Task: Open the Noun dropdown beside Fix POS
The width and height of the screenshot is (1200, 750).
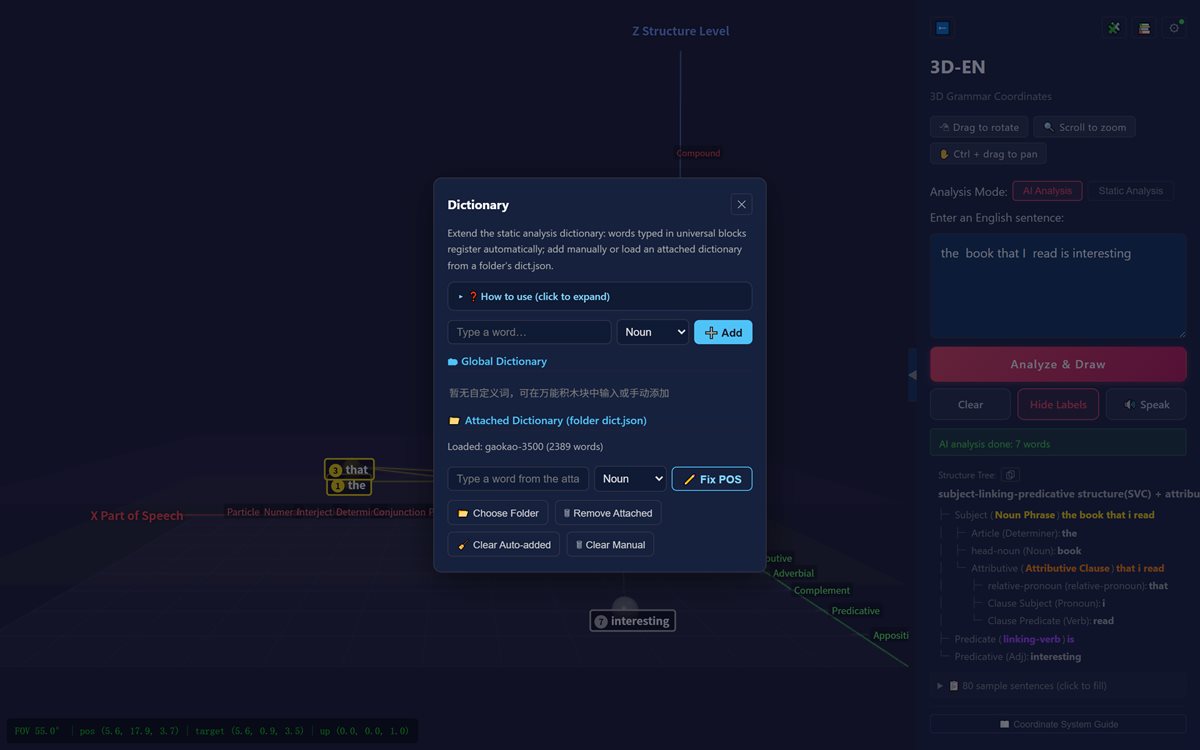Action: [x=630, y=479]
